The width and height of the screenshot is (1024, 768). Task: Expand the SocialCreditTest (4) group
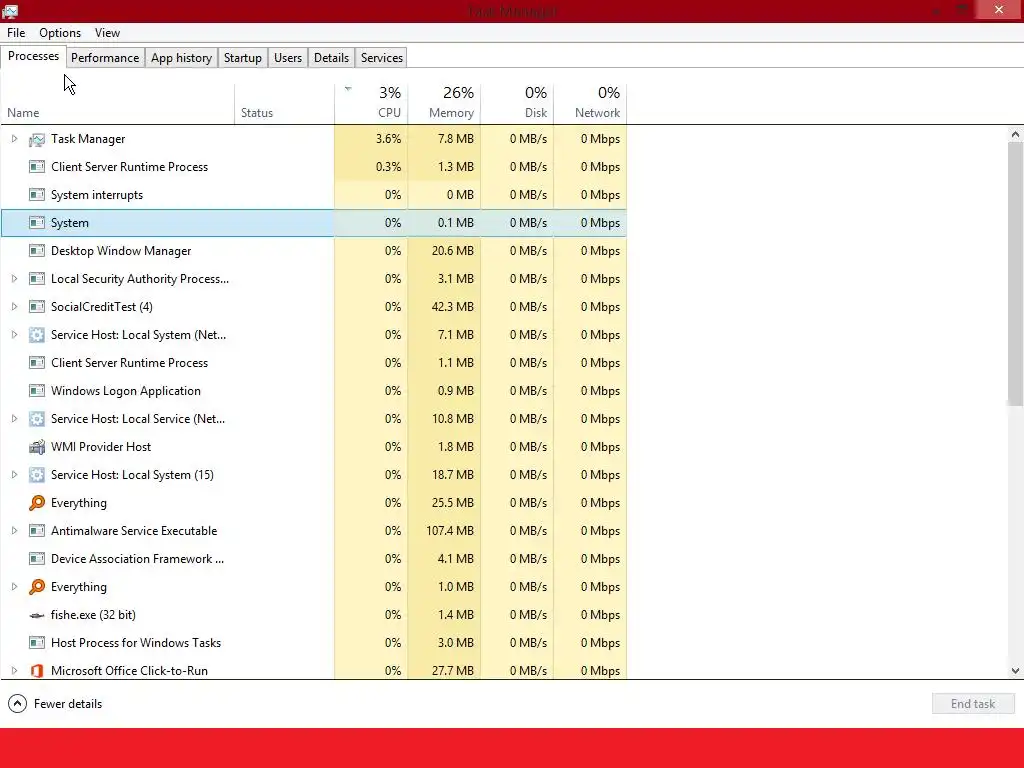[x=14, y=306]
